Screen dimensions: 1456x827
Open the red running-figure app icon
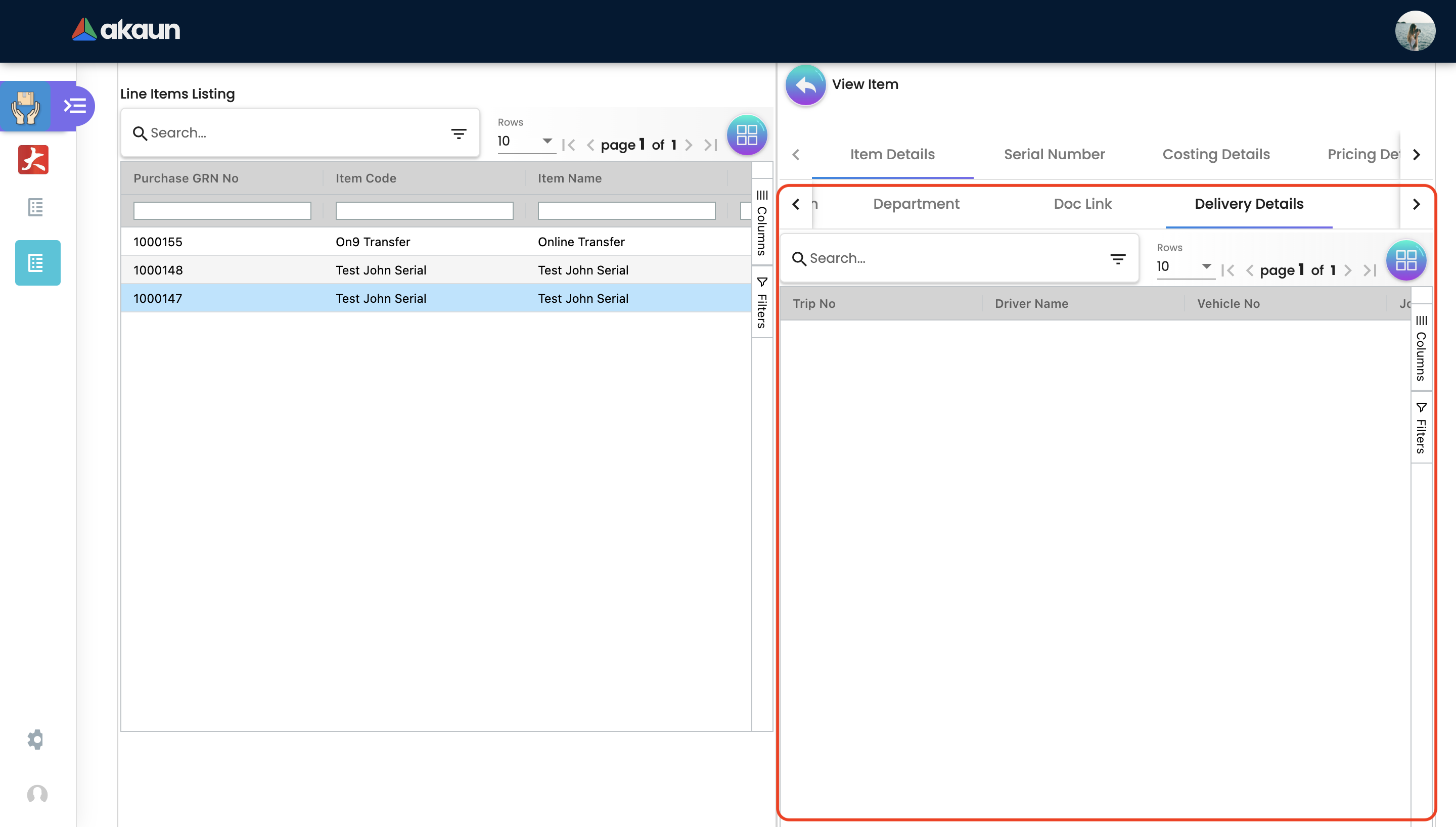coord(33,160)
